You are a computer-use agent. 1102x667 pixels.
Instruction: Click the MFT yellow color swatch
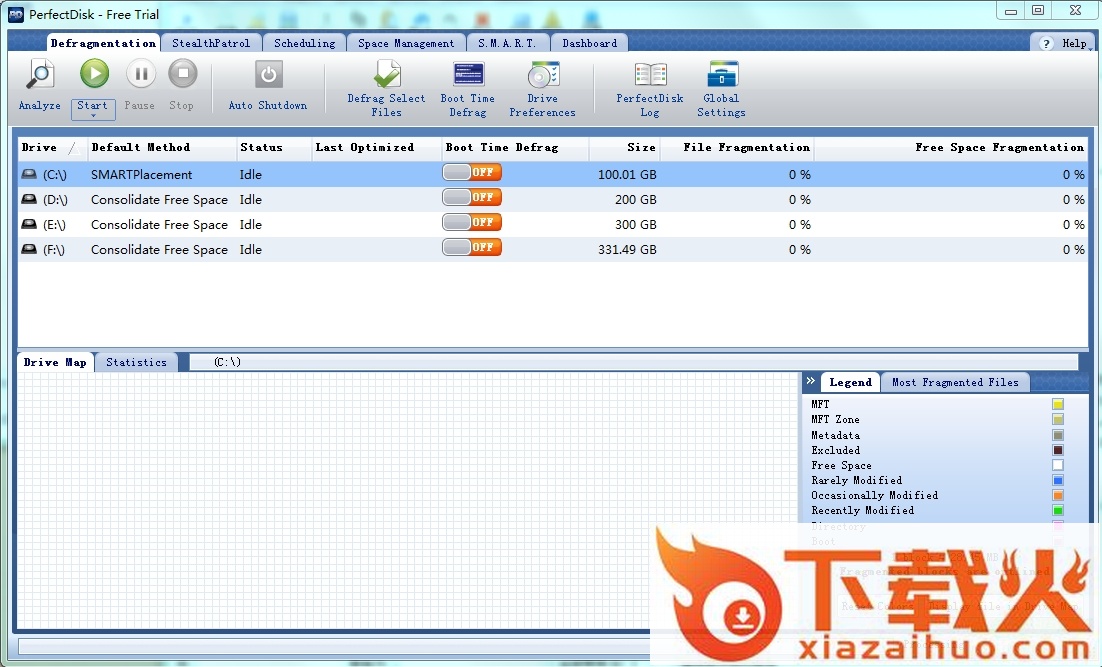(x=1058, y=404)
